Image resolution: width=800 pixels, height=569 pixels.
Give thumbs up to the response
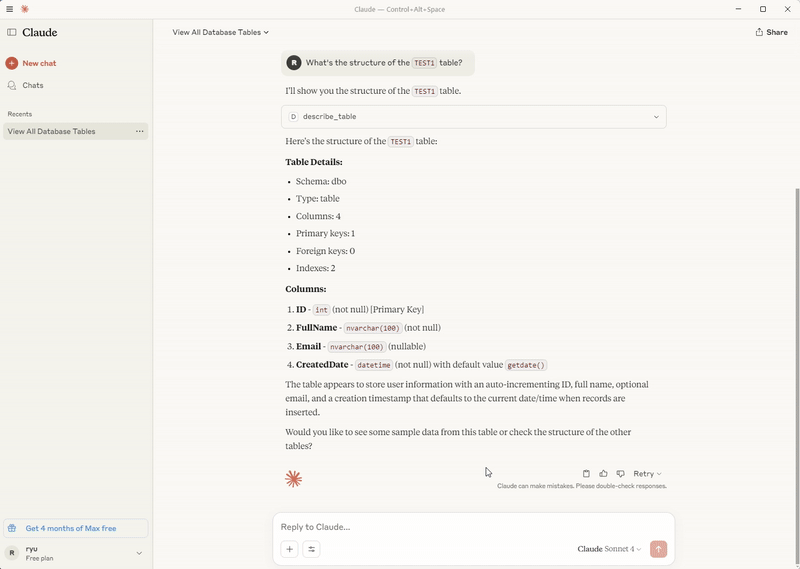pos(604,474)
